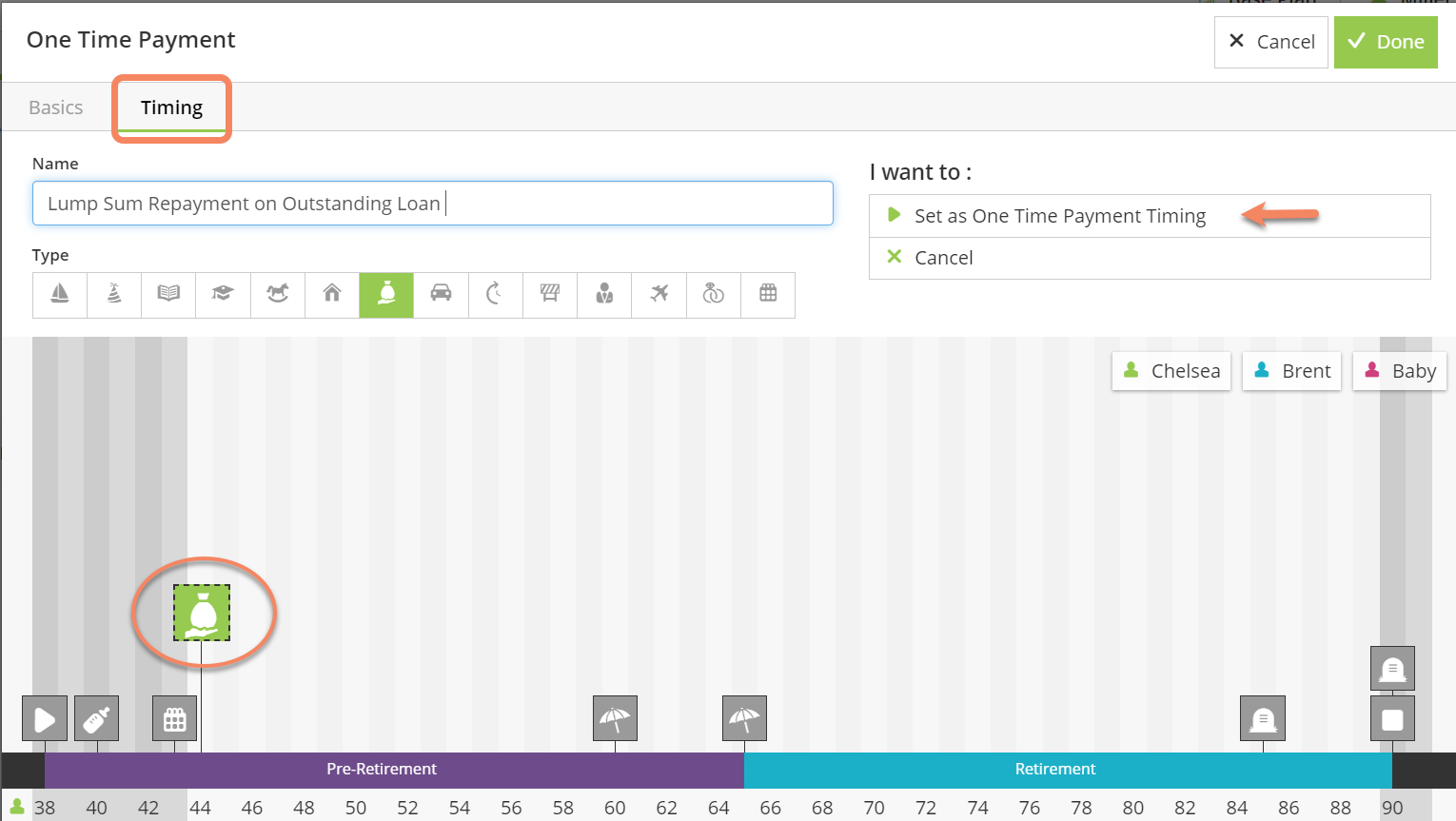Click the baby bottle event on timeline
The width and height of the screenshot is (1456, 821).
[97, 719]
